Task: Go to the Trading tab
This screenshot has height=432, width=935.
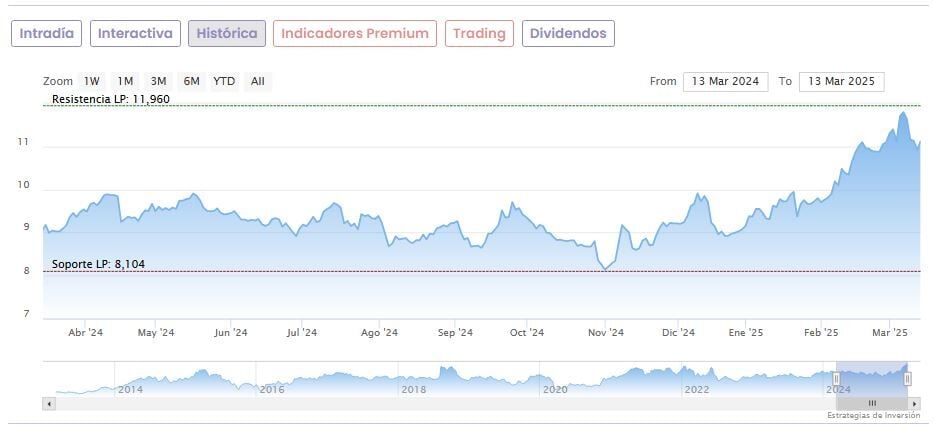Action: click(479, 33)
